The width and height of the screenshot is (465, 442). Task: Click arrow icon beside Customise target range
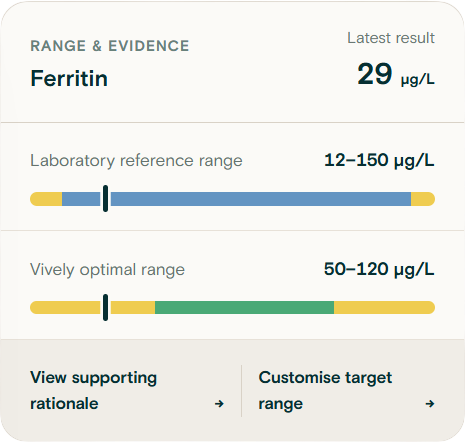point(430,404)
